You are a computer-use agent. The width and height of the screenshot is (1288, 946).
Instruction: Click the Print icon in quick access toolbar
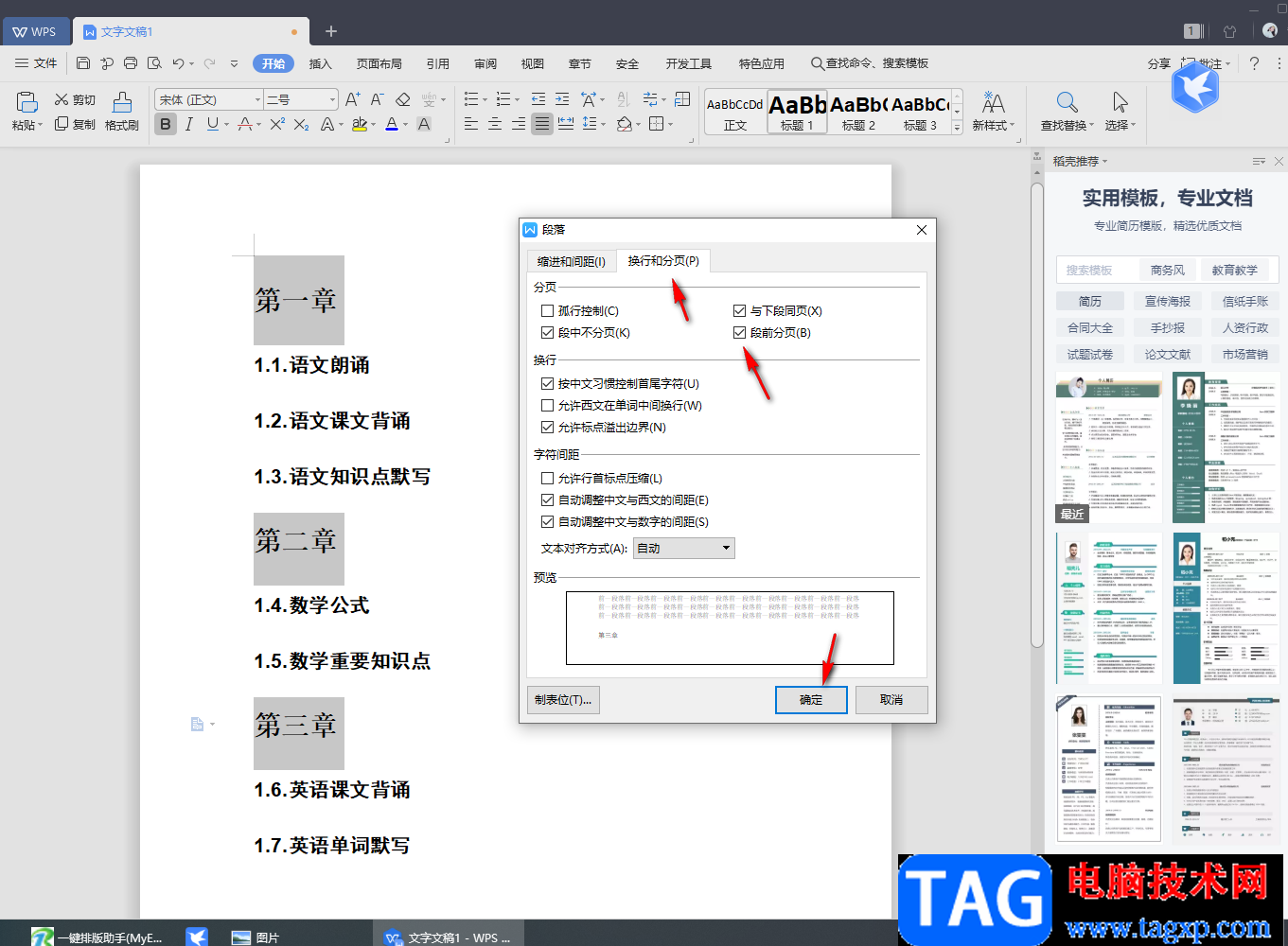click(x=131, y=63)
